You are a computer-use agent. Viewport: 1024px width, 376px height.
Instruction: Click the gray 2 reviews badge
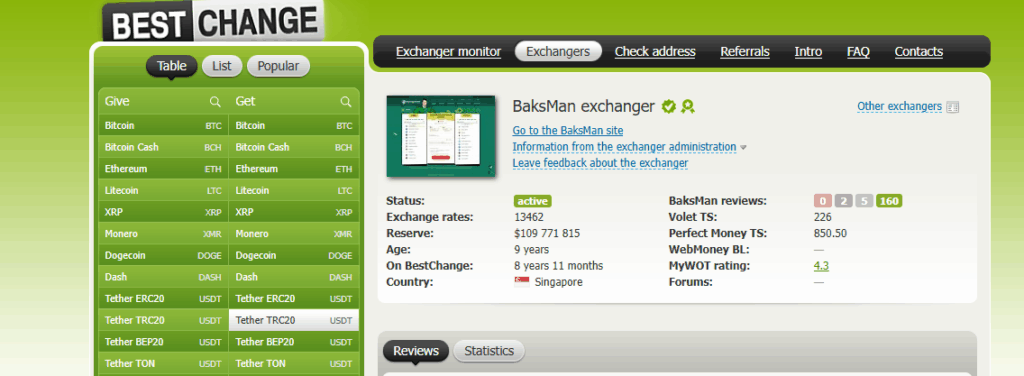pyautogui.click(x=843, y=201)
